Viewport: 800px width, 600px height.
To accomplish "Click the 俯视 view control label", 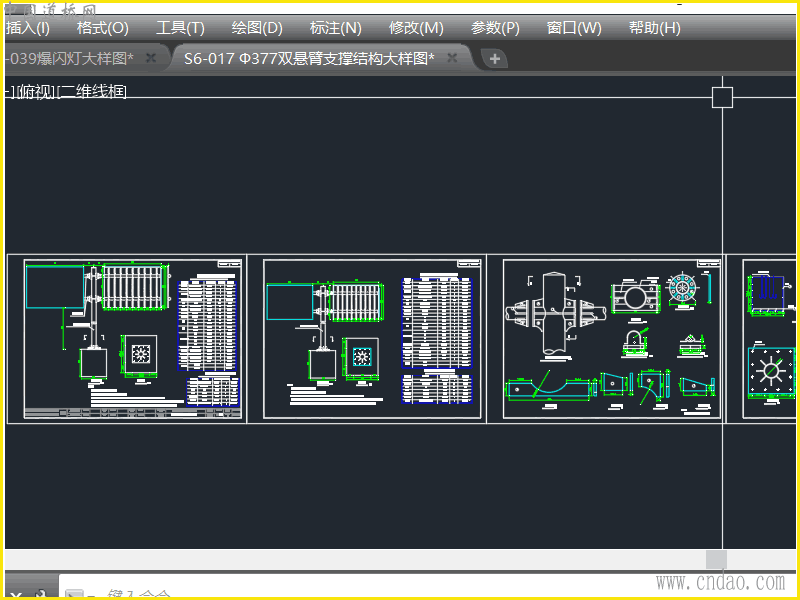I will tap(35, 92).
